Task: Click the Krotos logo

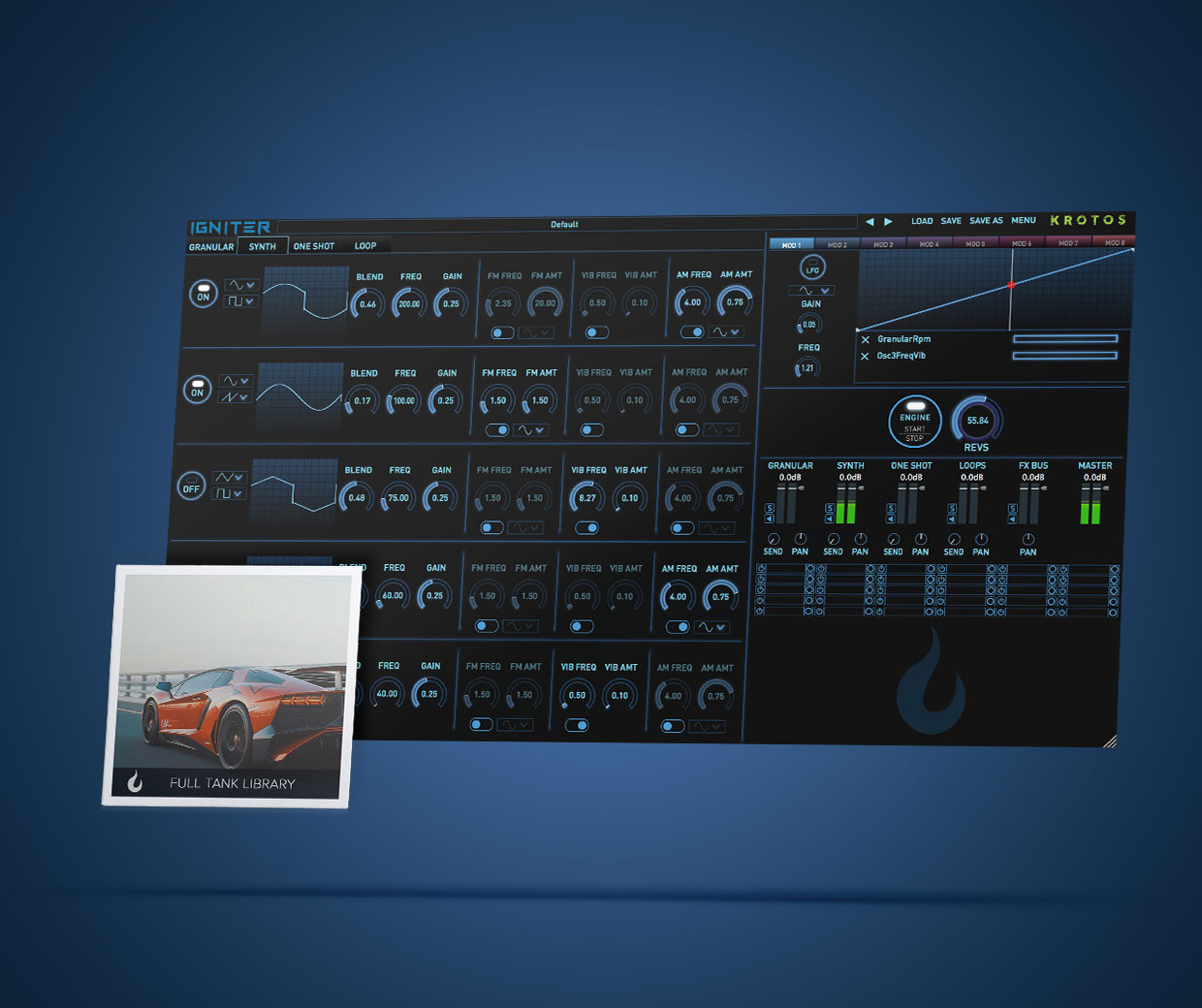Action: click(1088, 221)
